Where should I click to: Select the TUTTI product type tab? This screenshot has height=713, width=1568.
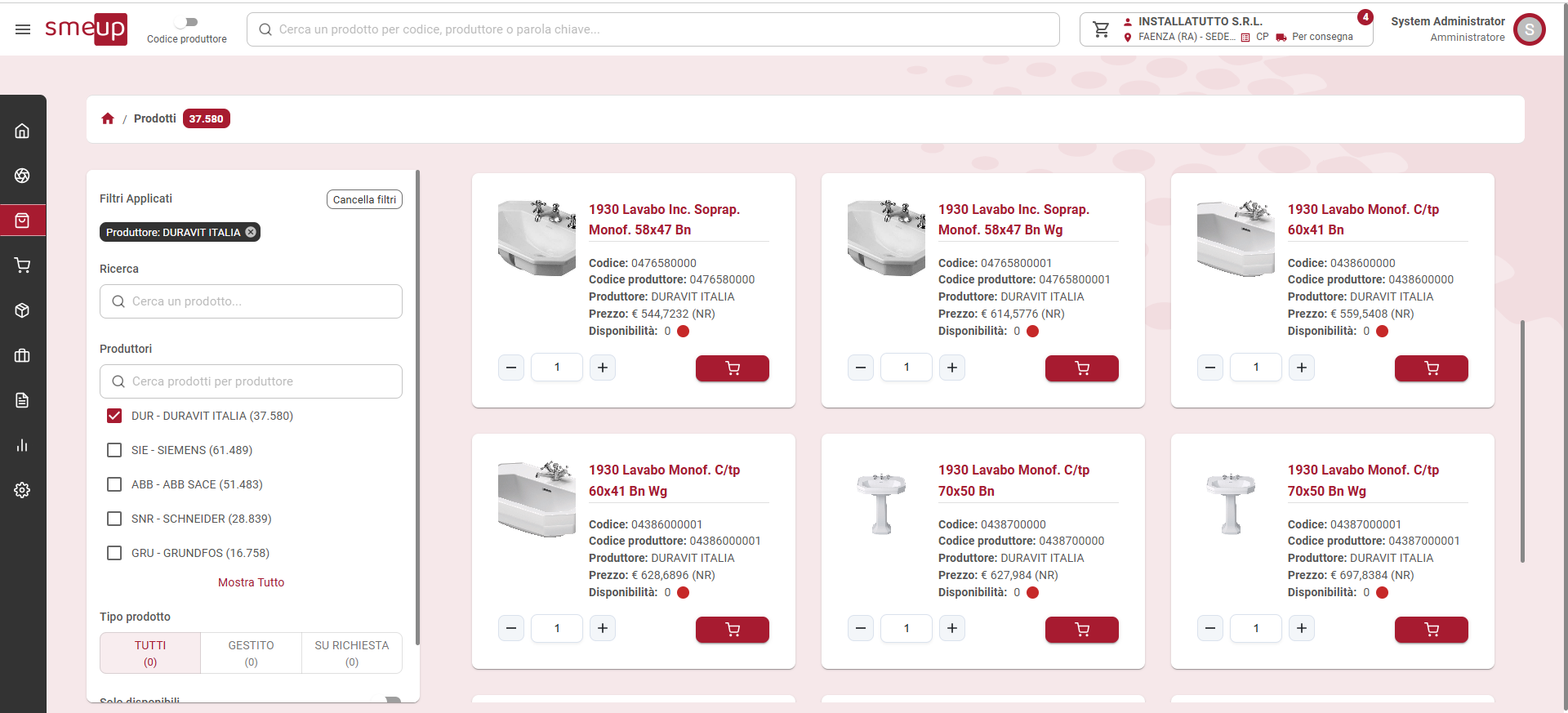click(150, 653)
